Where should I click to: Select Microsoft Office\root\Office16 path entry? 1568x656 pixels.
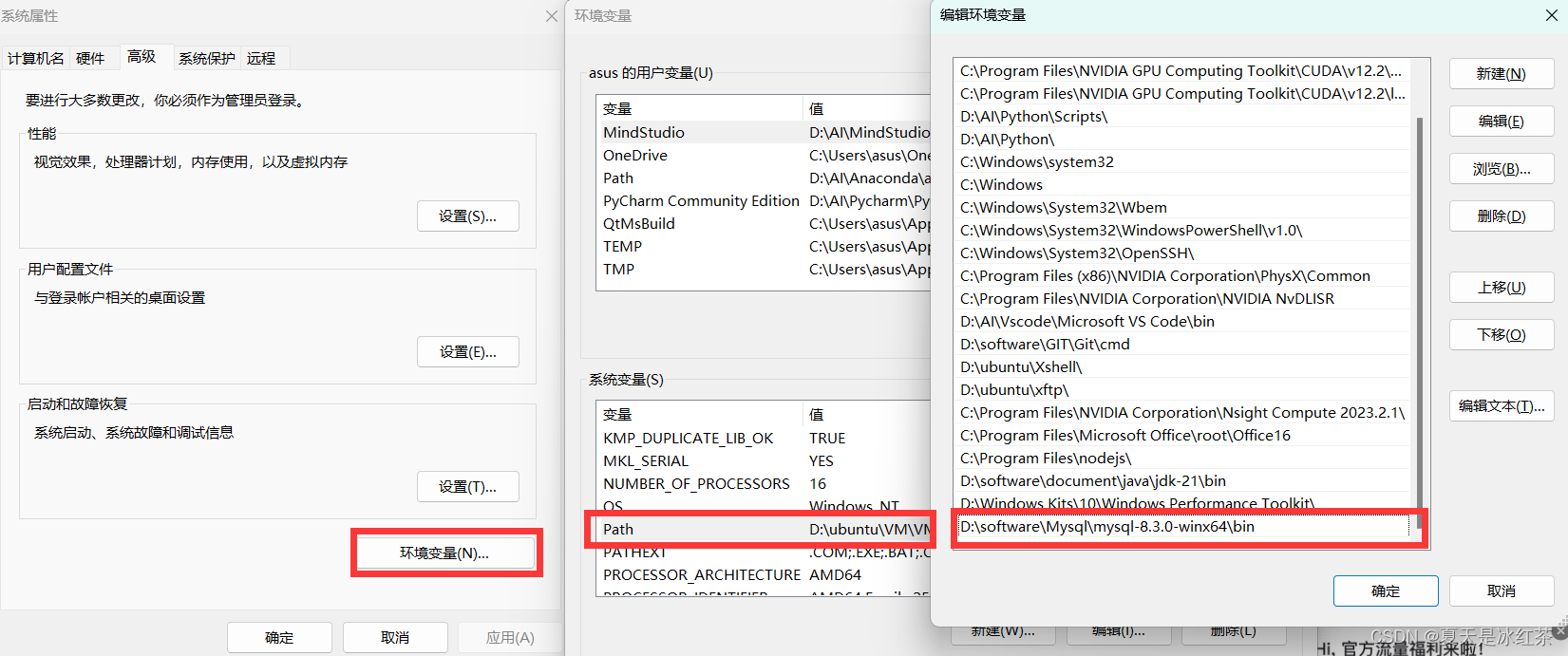pyautogui.click(x=1183, y=435)
